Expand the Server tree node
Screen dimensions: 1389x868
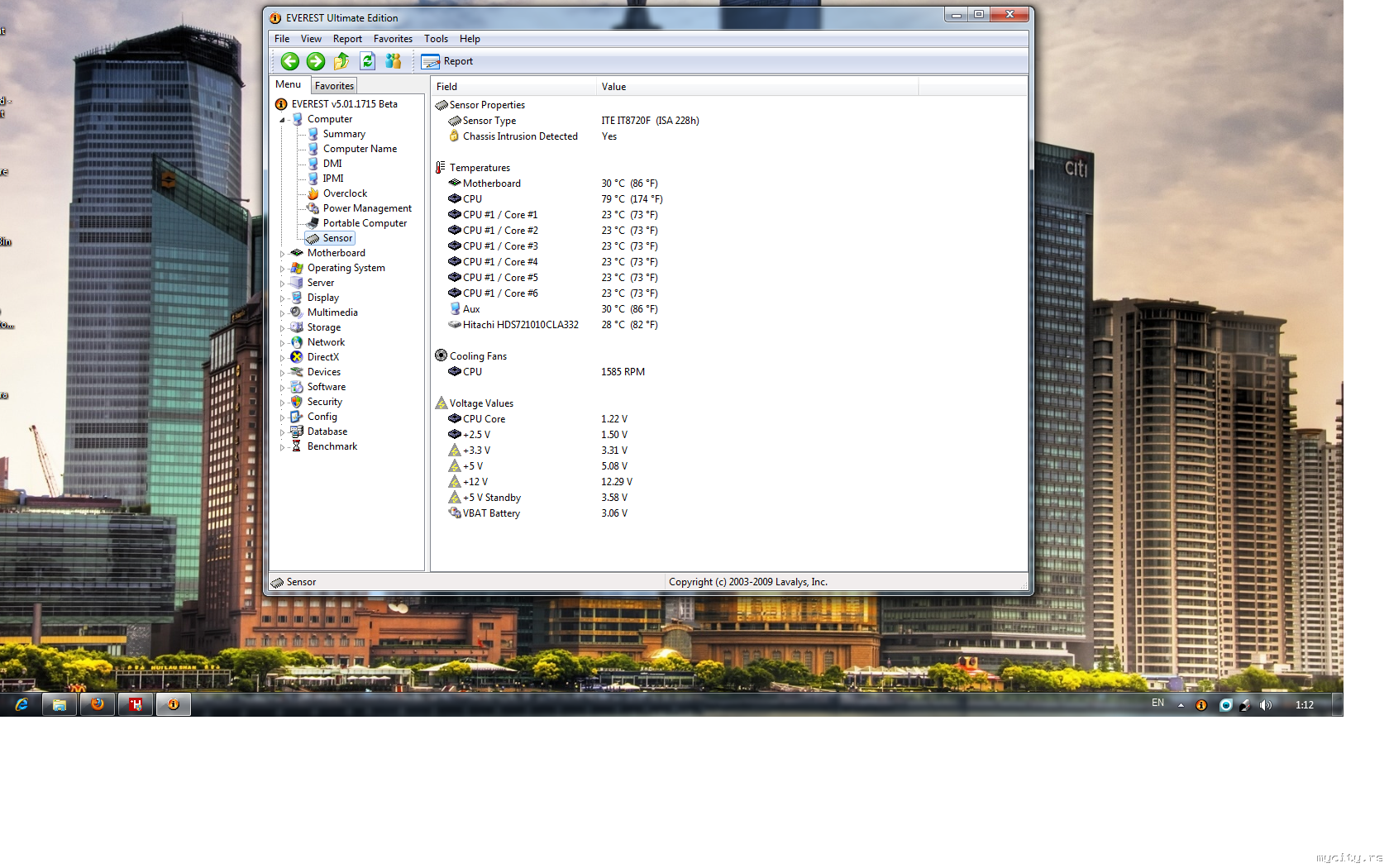point(282,284)
